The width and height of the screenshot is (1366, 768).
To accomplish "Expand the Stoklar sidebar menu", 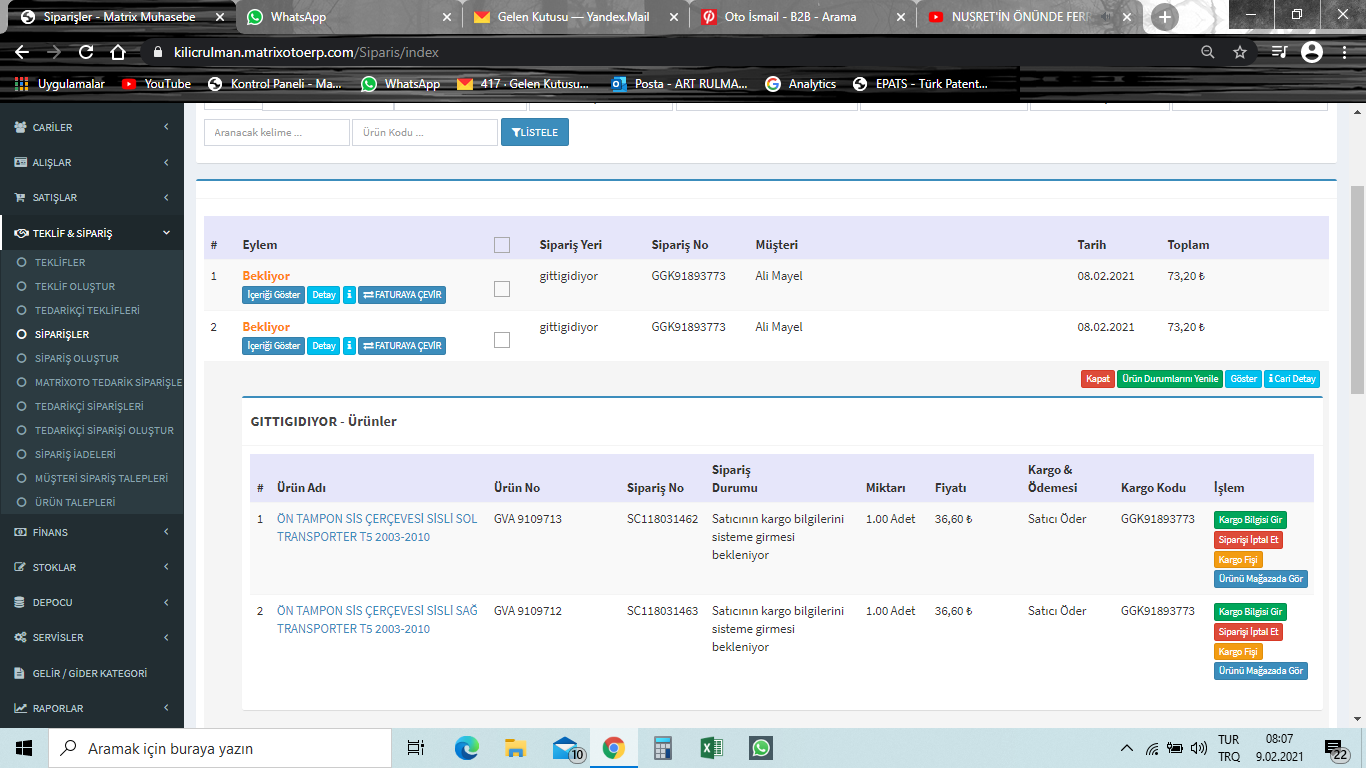I will 91,567.
